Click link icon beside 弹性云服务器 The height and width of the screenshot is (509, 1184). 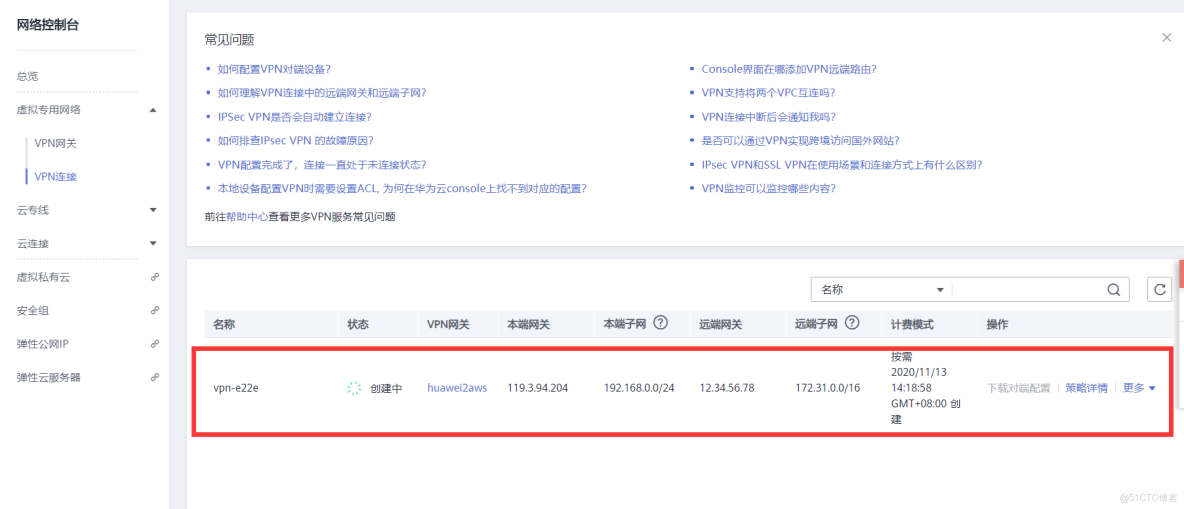tap(155, 377)
